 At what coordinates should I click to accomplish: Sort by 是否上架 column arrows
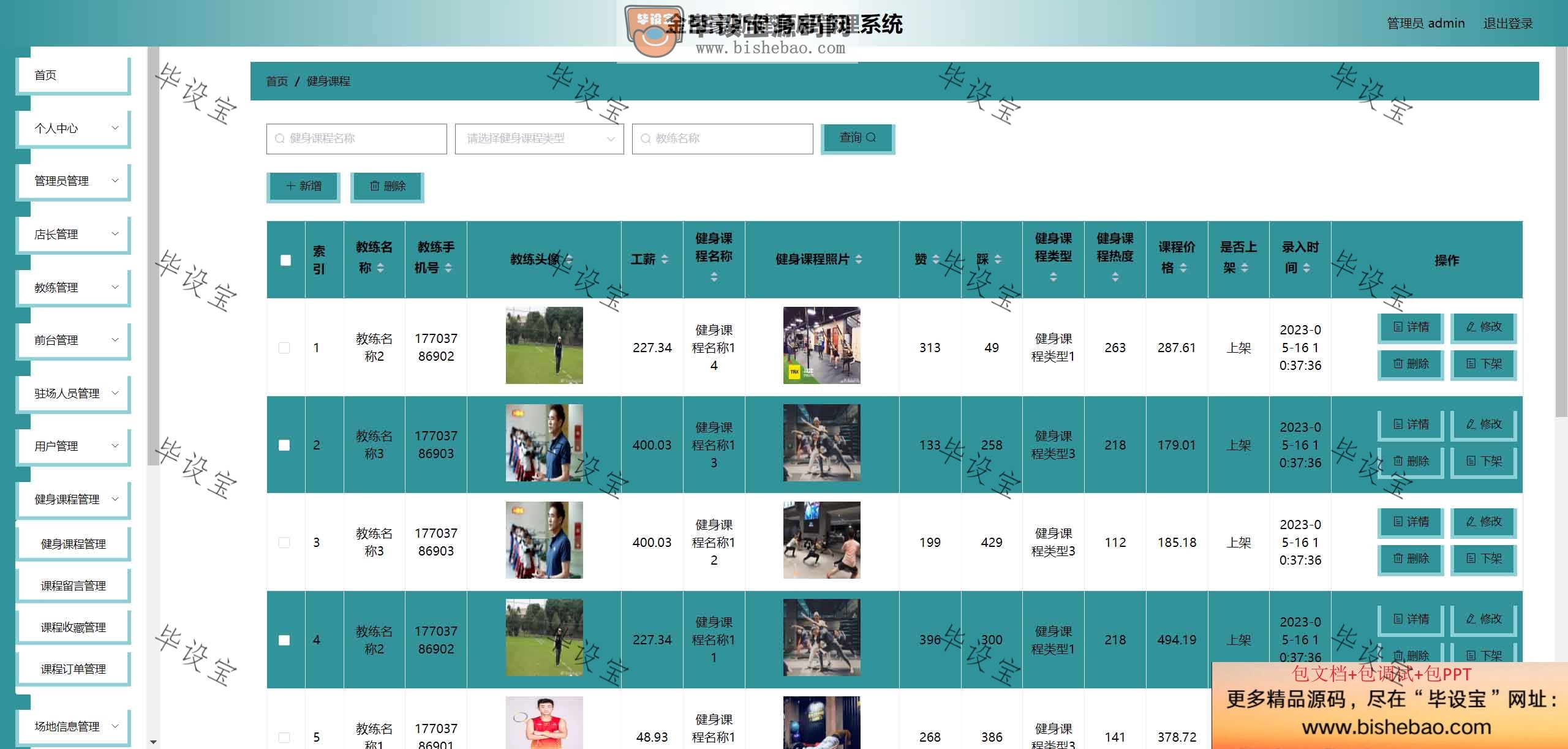(1245, 268)
